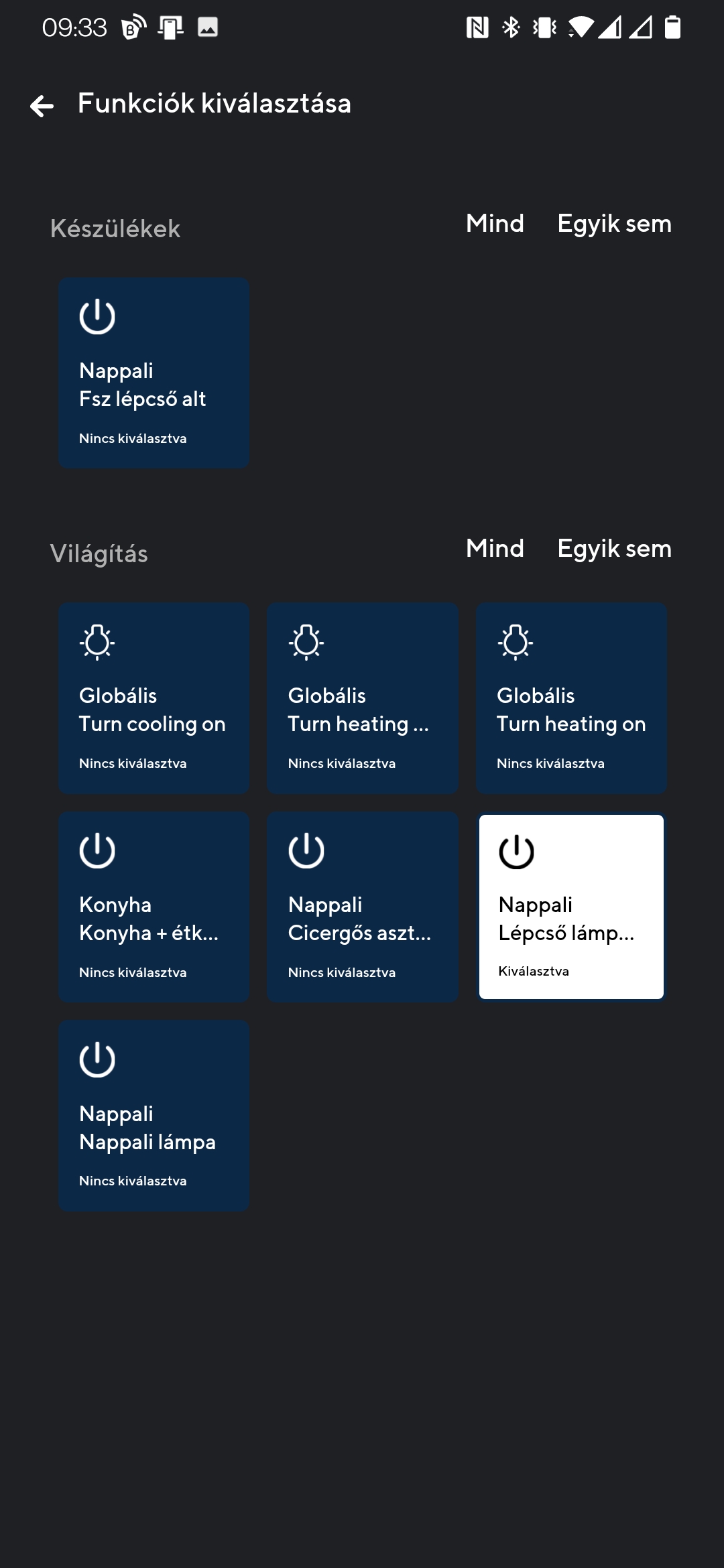Click the black power icon on the white tile

516,852
